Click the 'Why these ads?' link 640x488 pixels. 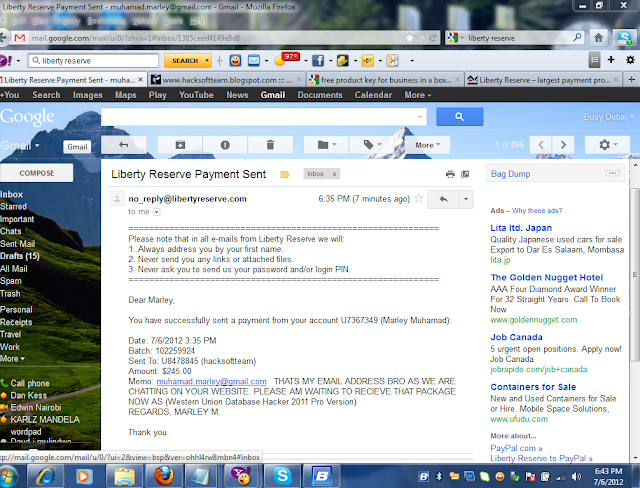pos(537,211)
